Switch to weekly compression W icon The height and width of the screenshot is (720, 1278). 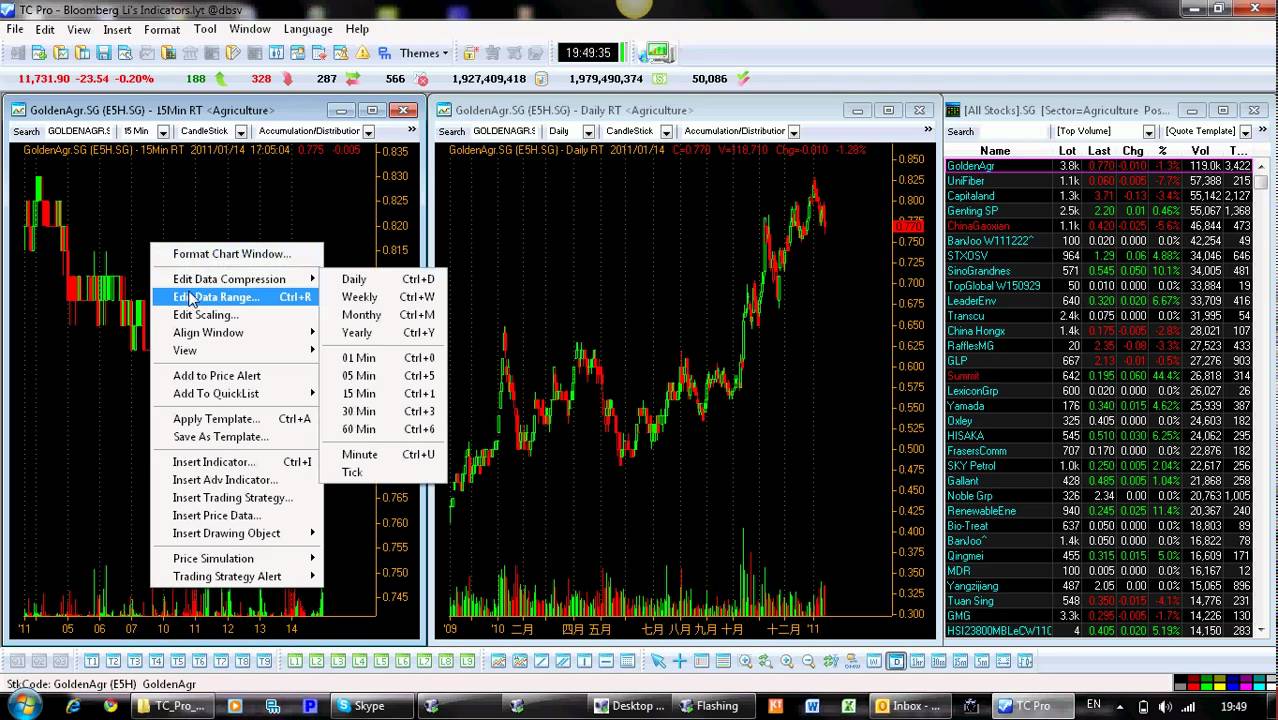pos(874,661)
